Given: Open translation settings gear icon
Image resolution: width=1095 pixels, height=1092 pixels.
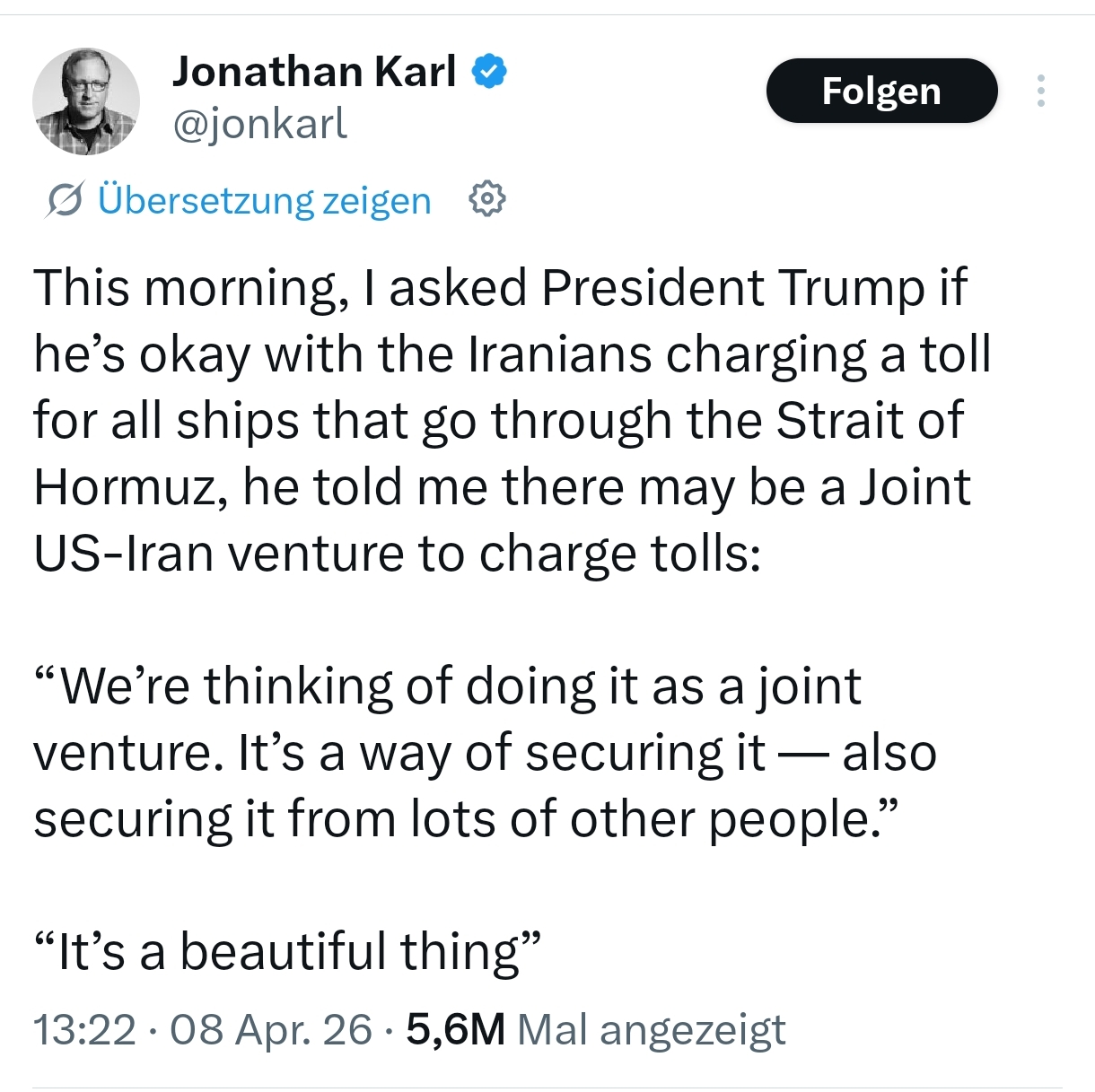Looking at the screenshot, I should [x=487, y=198].
